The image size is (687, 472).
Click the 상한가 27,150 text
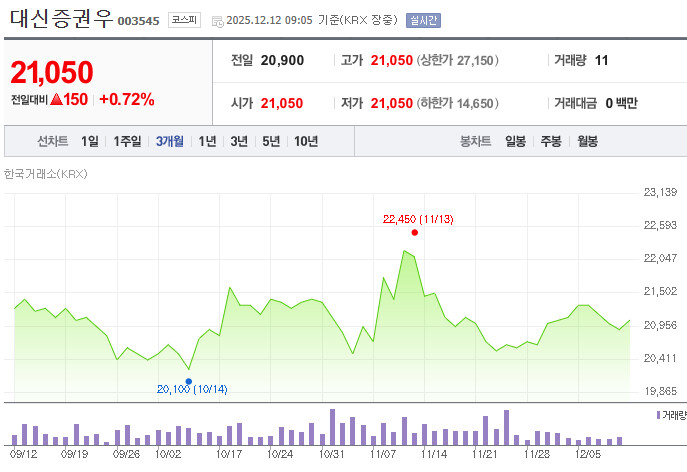point(457,60)
